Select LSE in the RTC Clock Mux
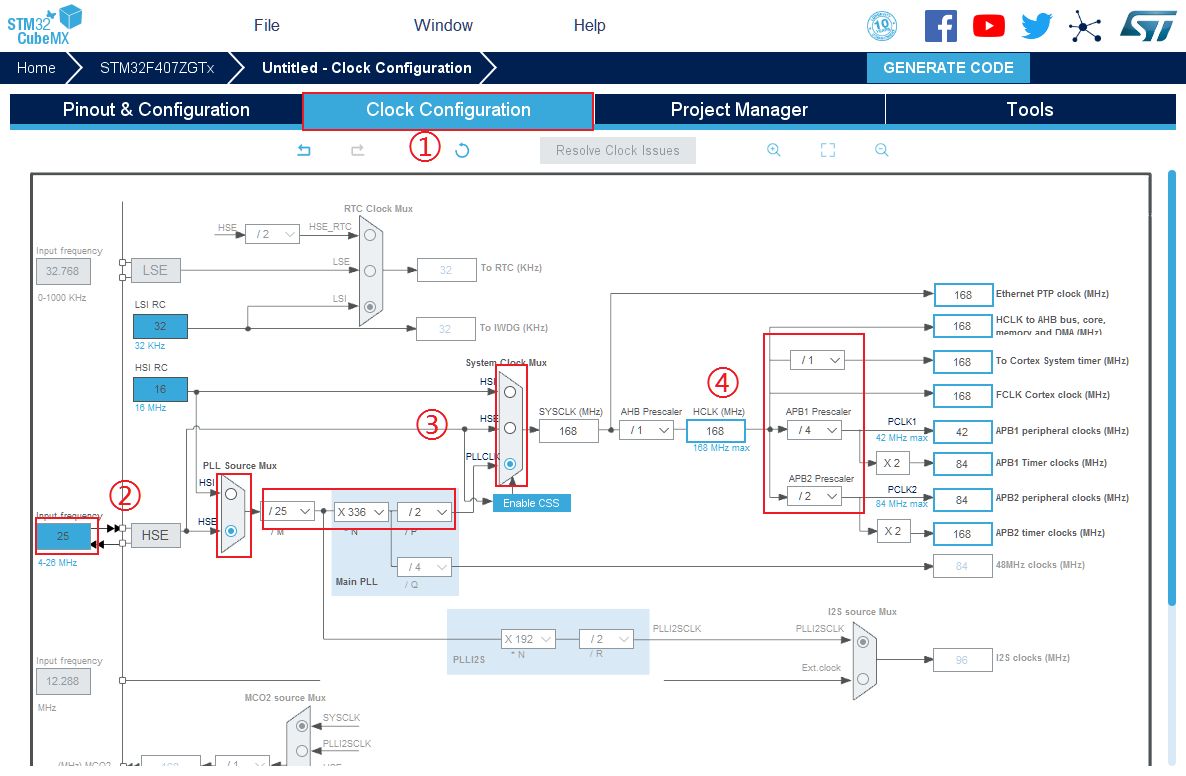Screen dimensions: 1186x776 pyautogui.click(x=370, y=270)
